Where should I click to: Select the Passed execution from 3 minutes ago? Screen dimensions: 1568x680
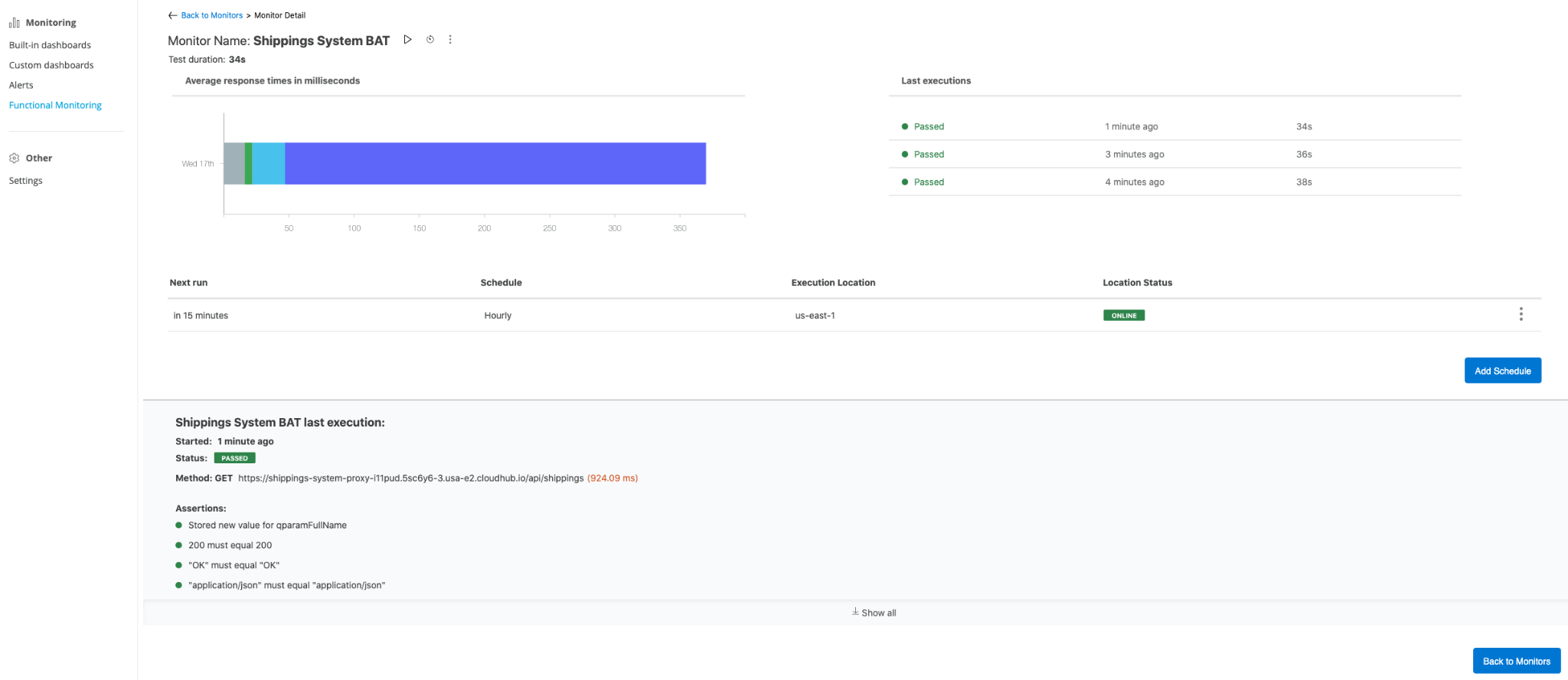coord(929,155)
